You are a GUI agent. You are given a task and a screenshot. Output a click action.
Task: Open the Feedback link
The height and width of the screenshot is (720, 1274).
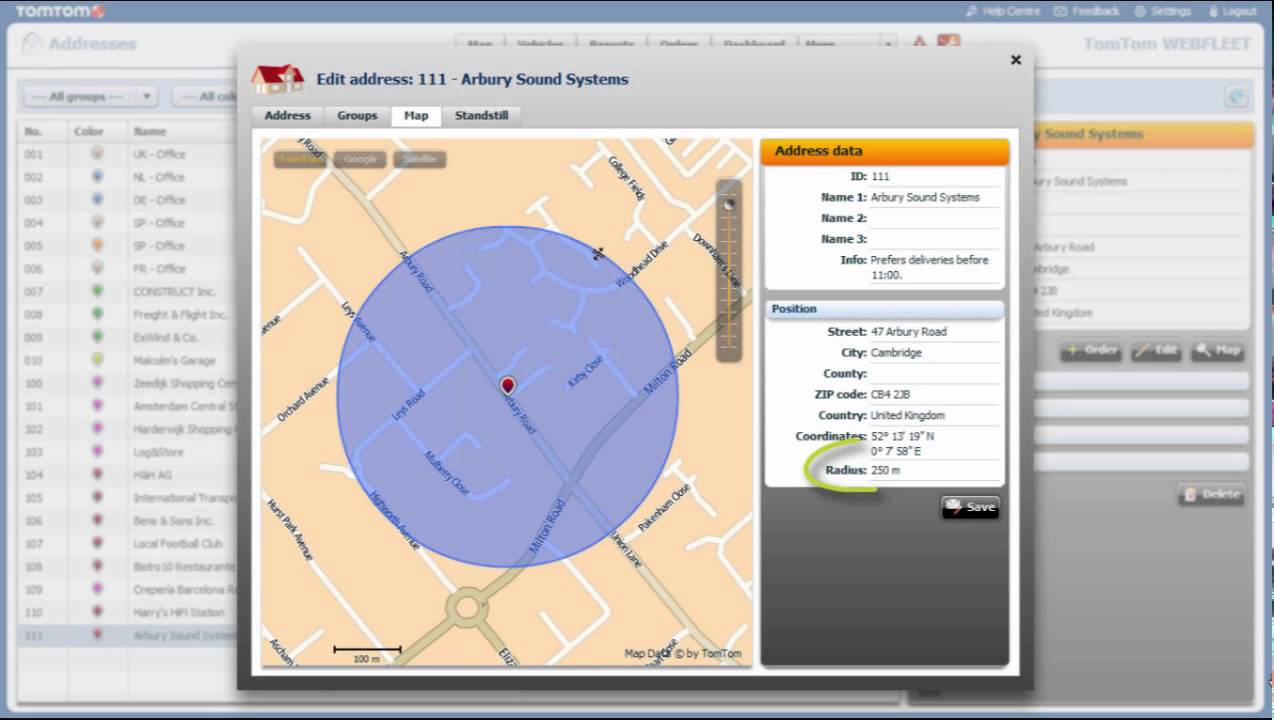coord(1096,11)
